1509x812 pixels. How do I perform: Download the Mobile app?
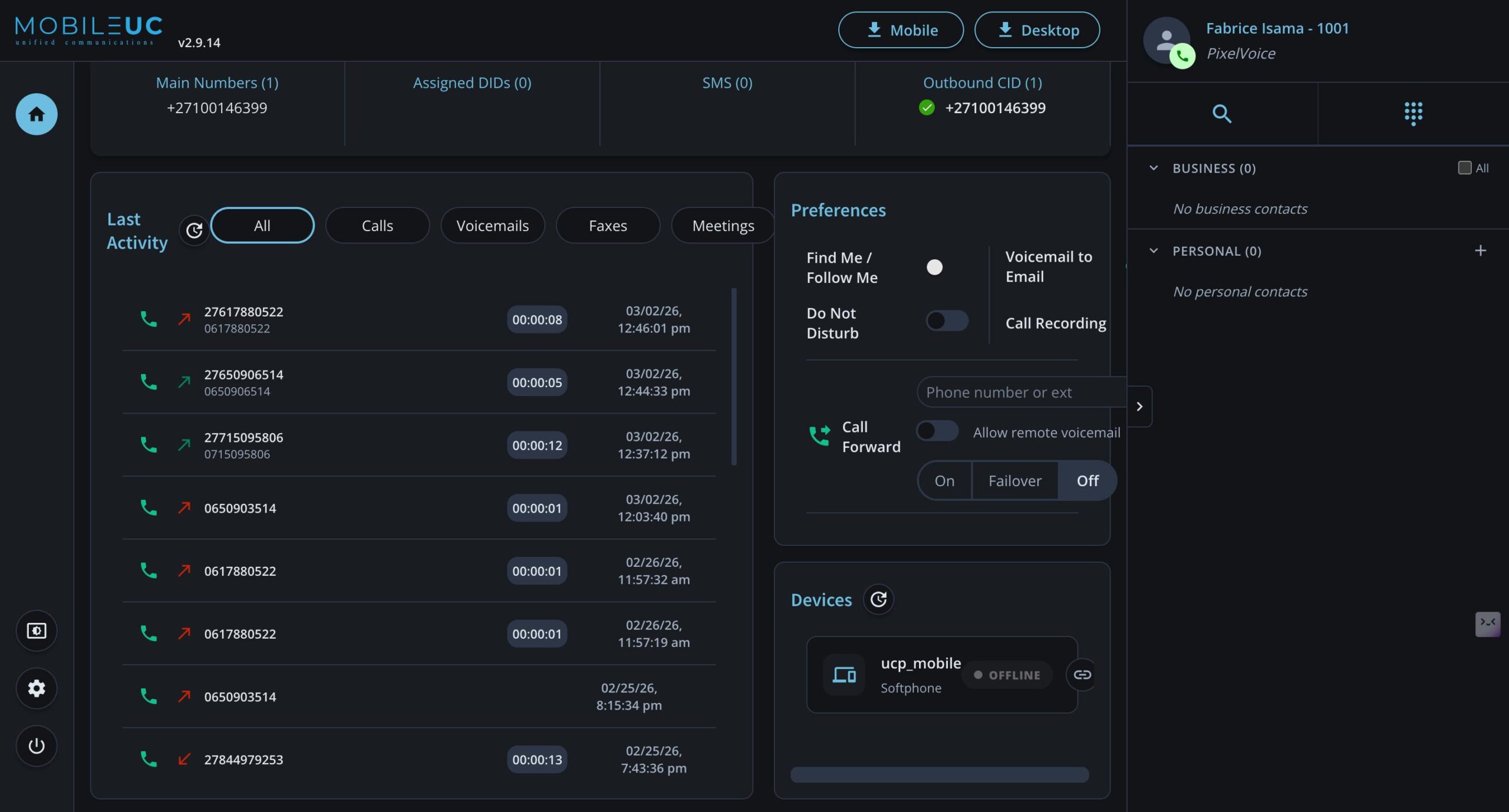click(x=901, y=30)
